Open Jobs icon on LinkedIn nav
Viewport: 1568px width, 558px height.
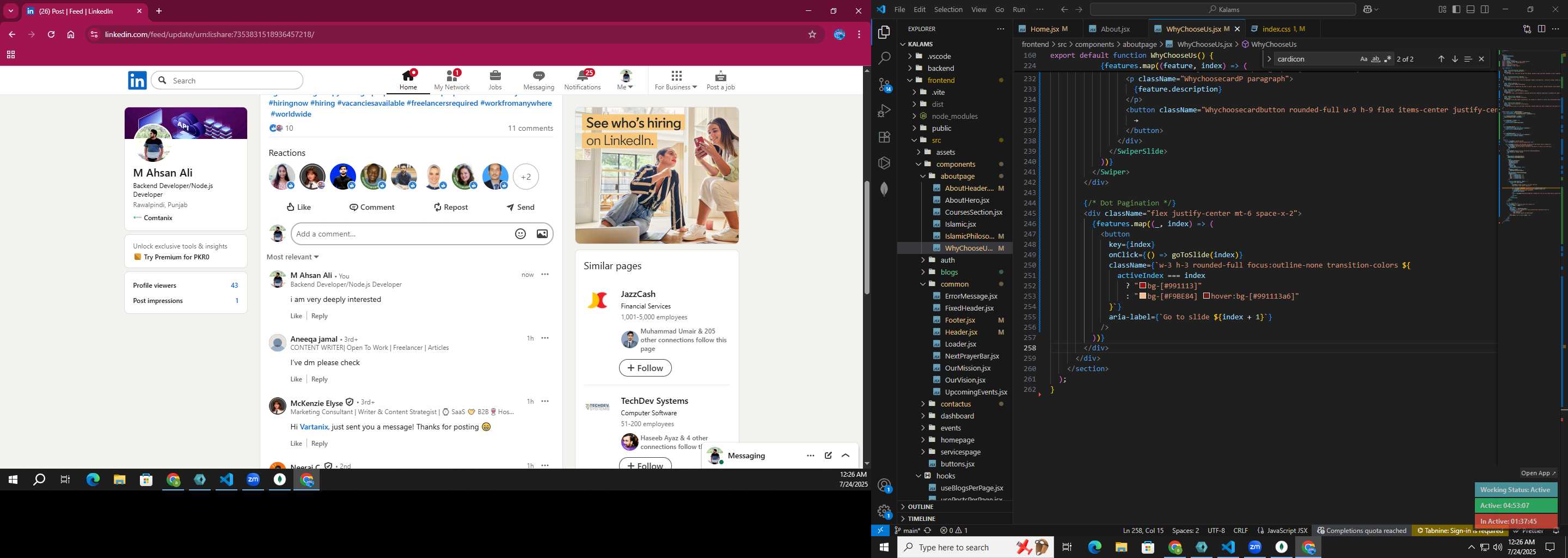tap(495, 80)
